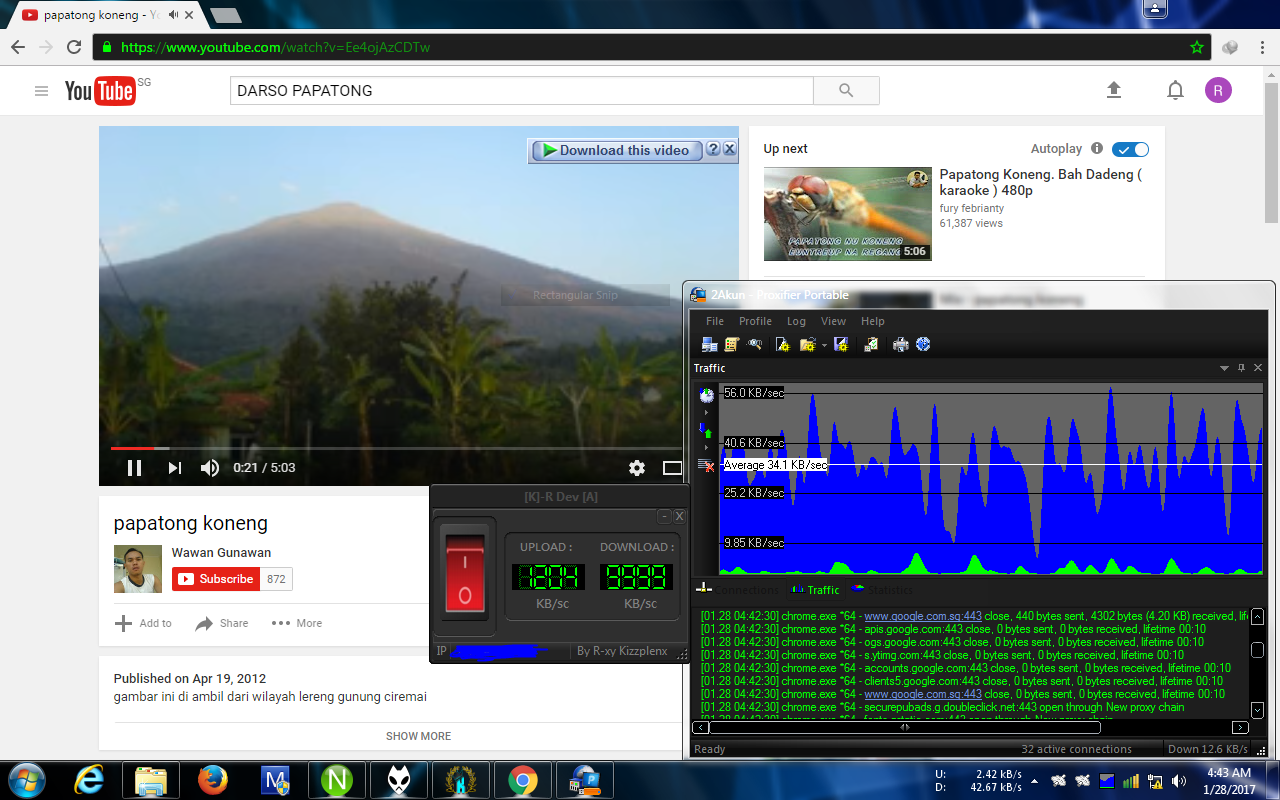Open Proxifier help via the globe icon
1280x800 pixels.
tap(923, 344)
